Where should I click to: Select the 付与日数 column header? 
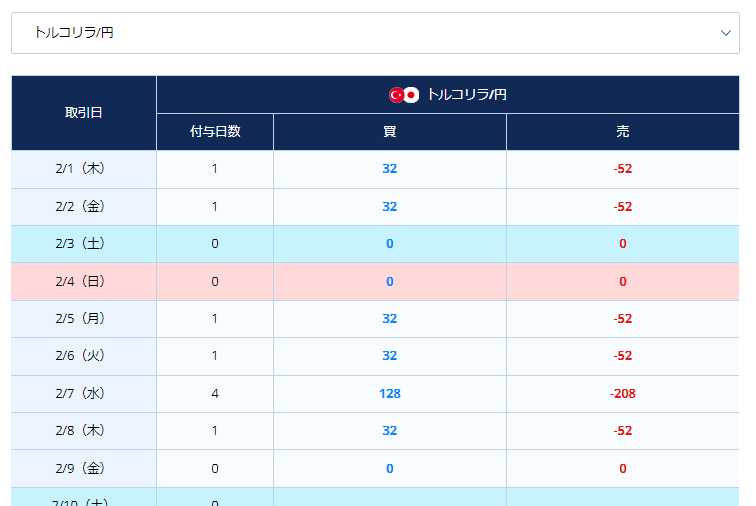tap(215, 132)
